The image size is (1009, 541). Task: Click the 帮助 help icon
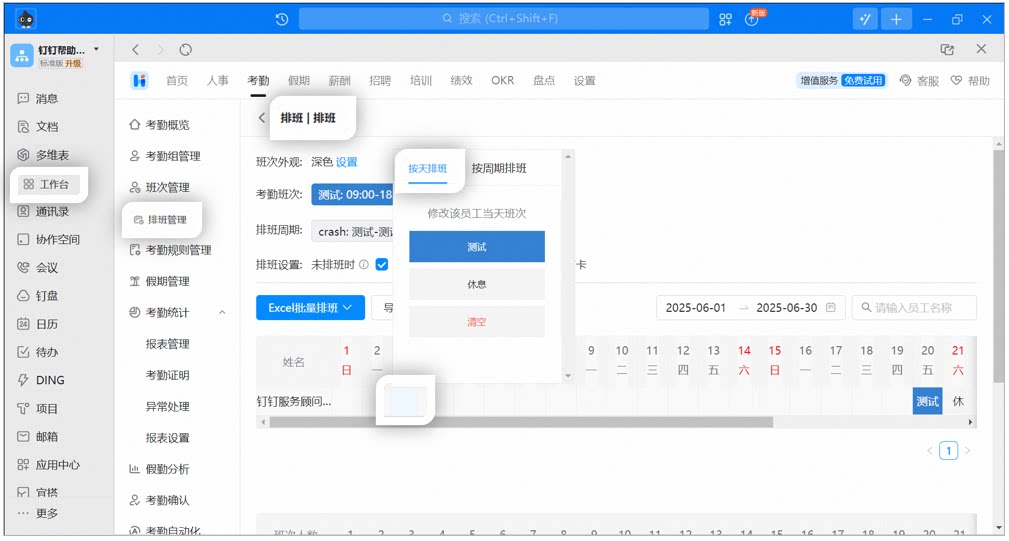click(x=956, y=80)
